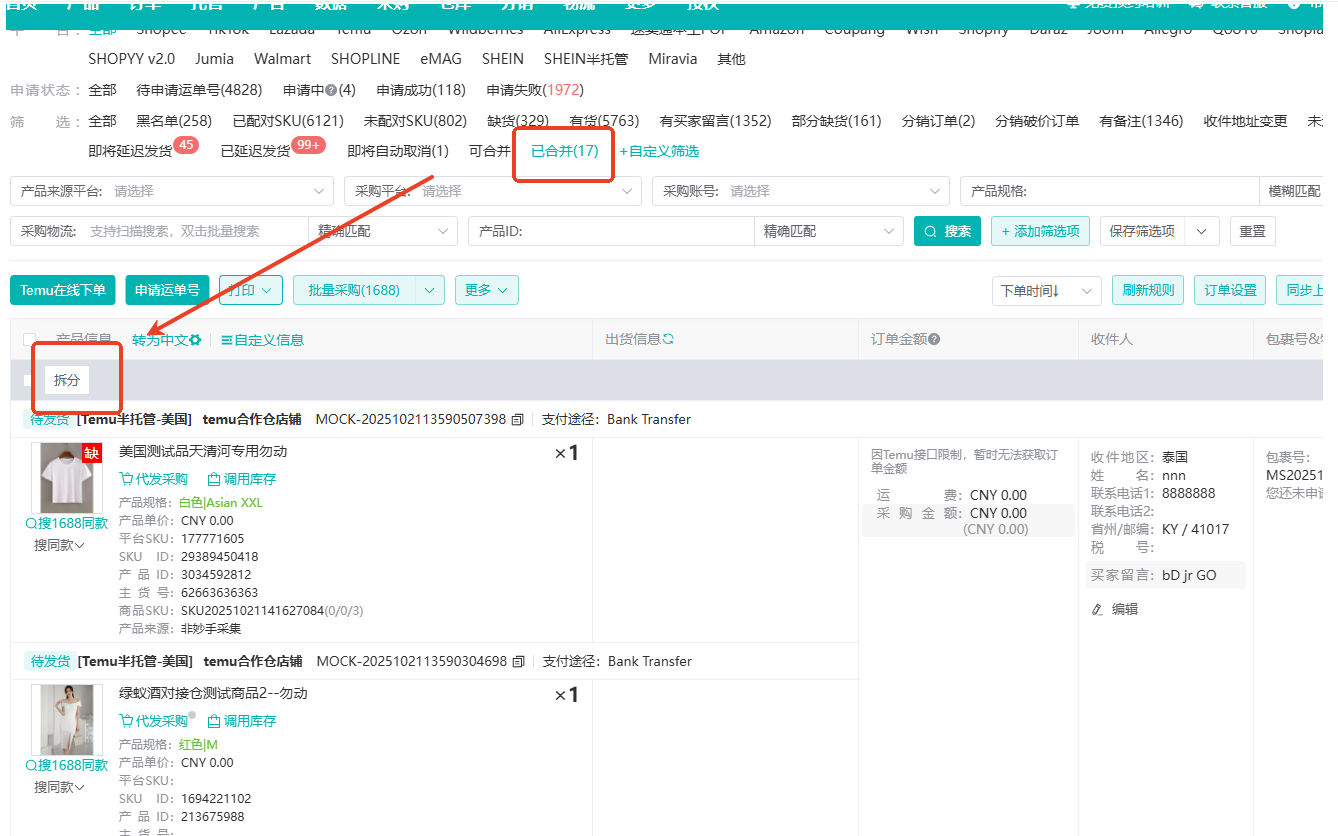Copy order number MOCK-2025102113590507398
Image resolution: width=1338 pixels, height=836 pixels.
coord(517,420)
